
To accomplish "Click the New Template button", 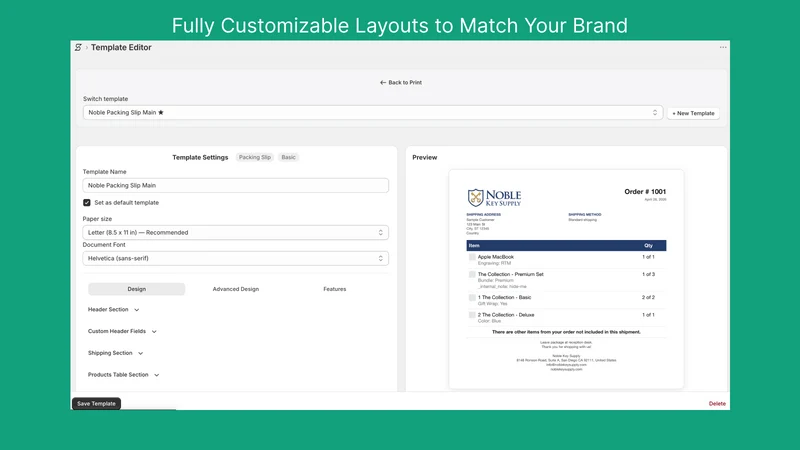I will [x=693, y=113].
